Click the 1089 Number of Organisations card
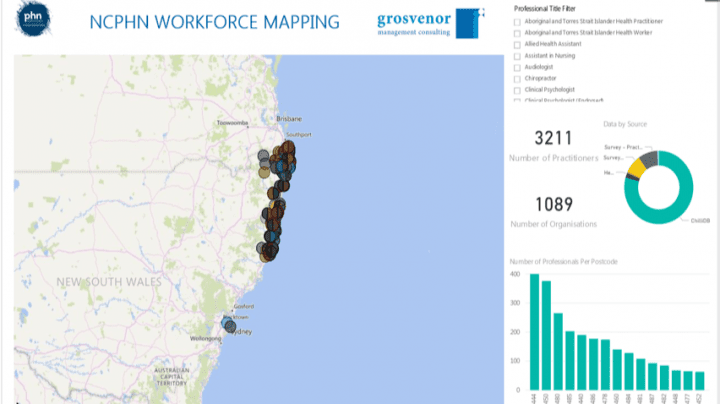Screen dimensions: 720x404 pyautogui.click(x=552, y=210)
